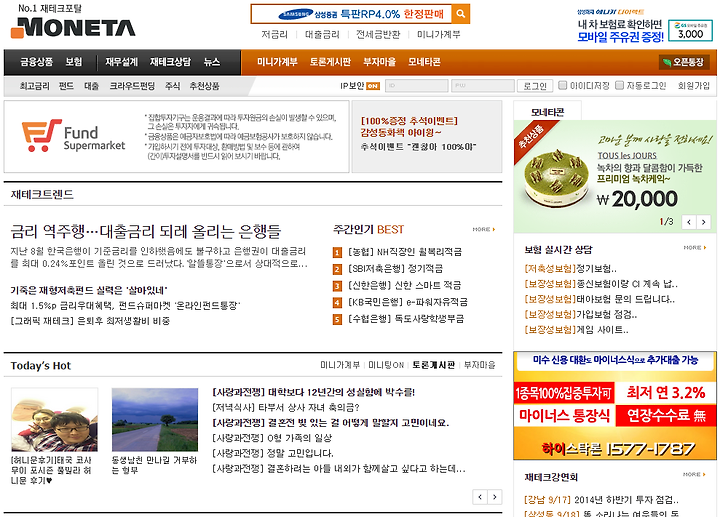Switch Today's Hot to 토론게시판 tab

(433, 365)
